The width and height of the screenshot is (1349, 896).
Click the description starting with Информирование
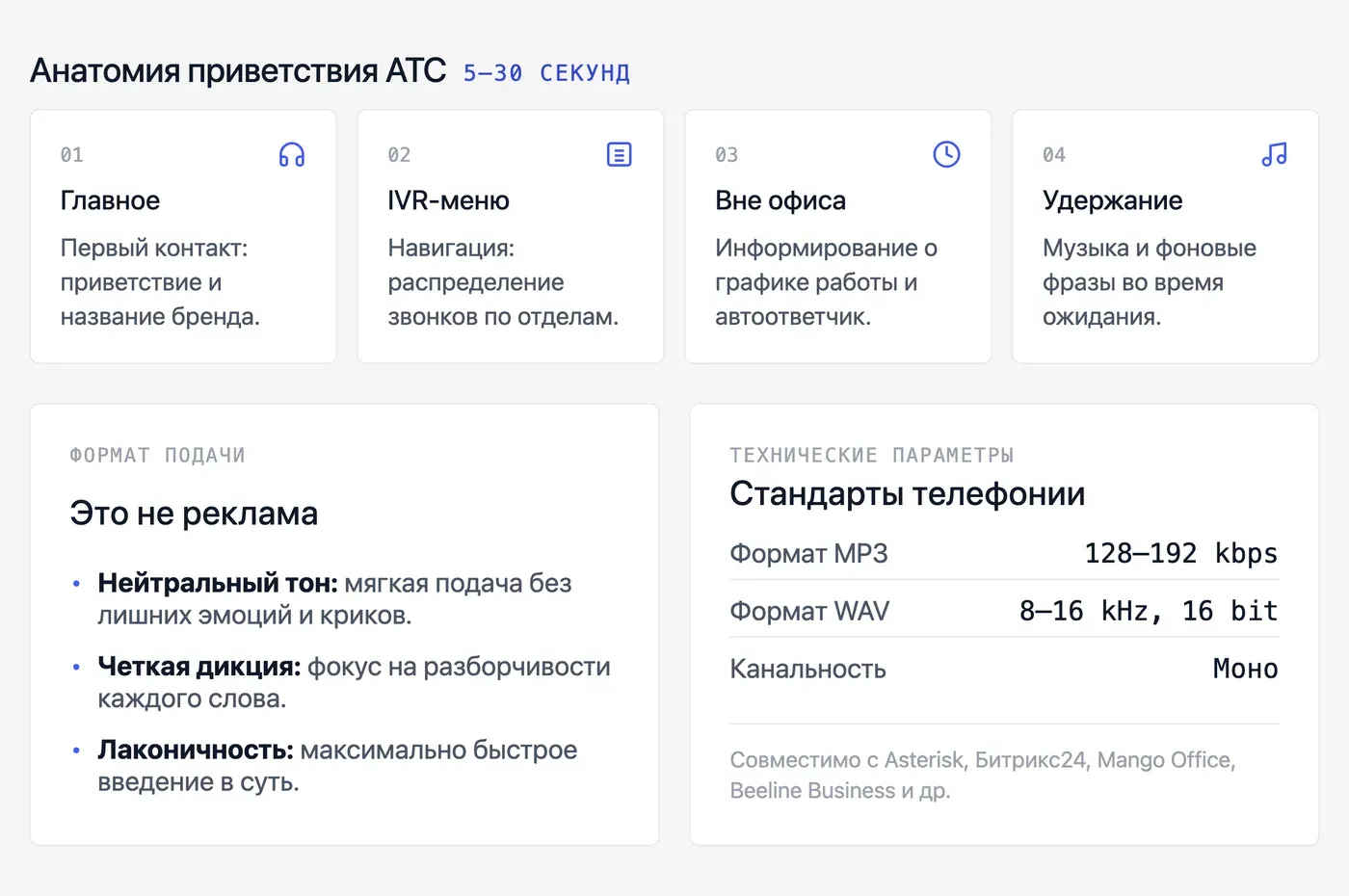pos(827,282)
